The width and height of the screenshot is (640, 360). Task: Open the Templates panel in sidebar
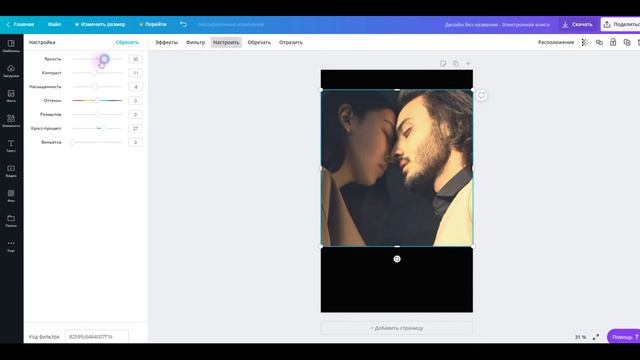point(11,46)
